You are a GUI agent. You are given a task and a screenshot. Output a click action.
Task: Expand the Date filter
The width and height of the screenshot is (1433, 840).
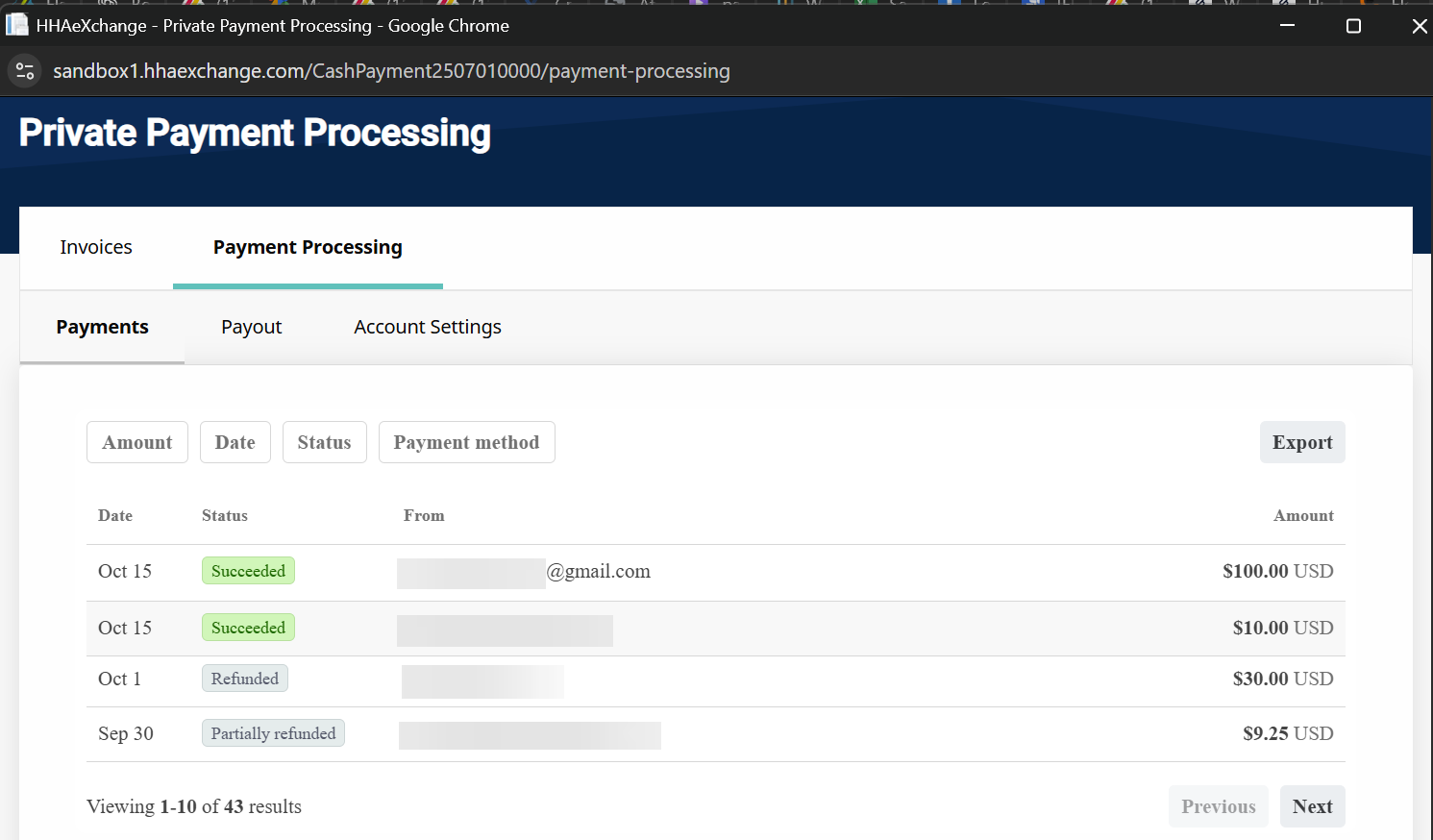click(235, 442)
